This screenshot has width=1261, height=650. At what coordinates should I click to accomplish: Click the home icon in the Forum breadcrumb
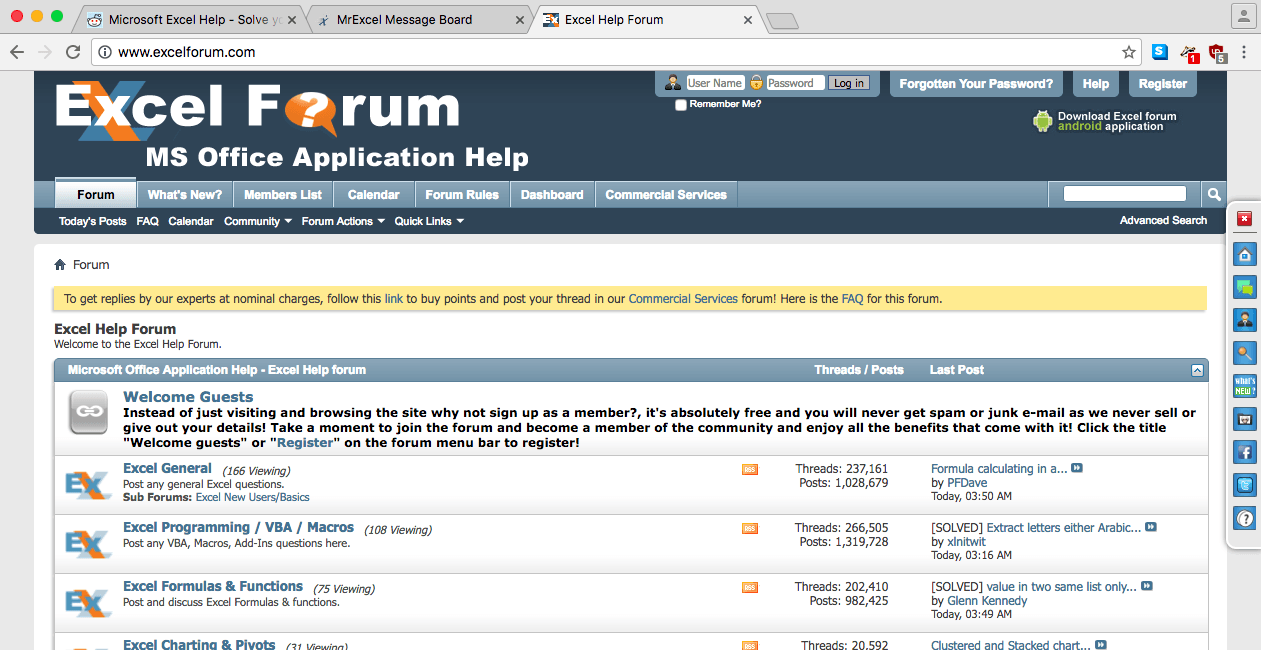point(60,264)
